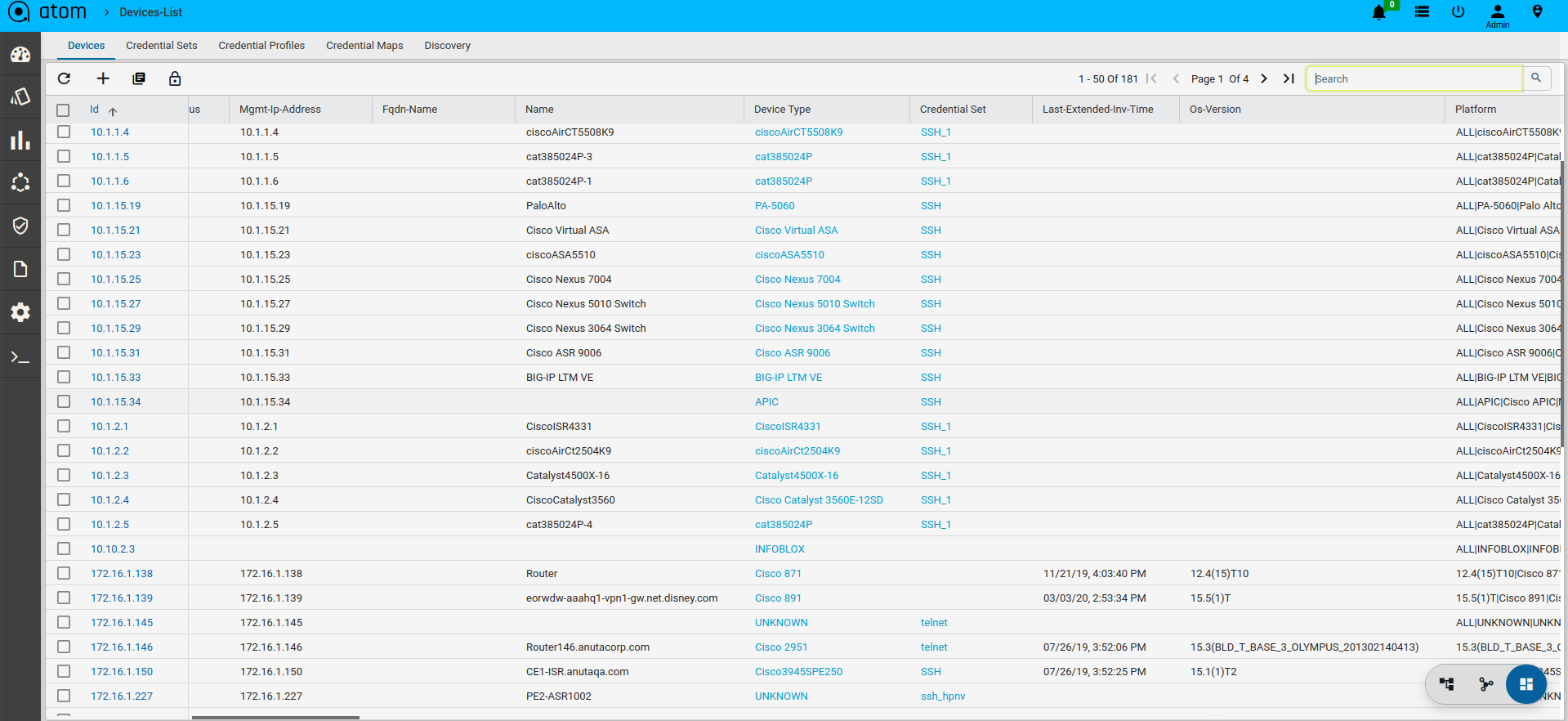Sort by Credential Set column header
Image resolution: width=1568 pixels, height=721 pixels.
click(x=953, y=109)
